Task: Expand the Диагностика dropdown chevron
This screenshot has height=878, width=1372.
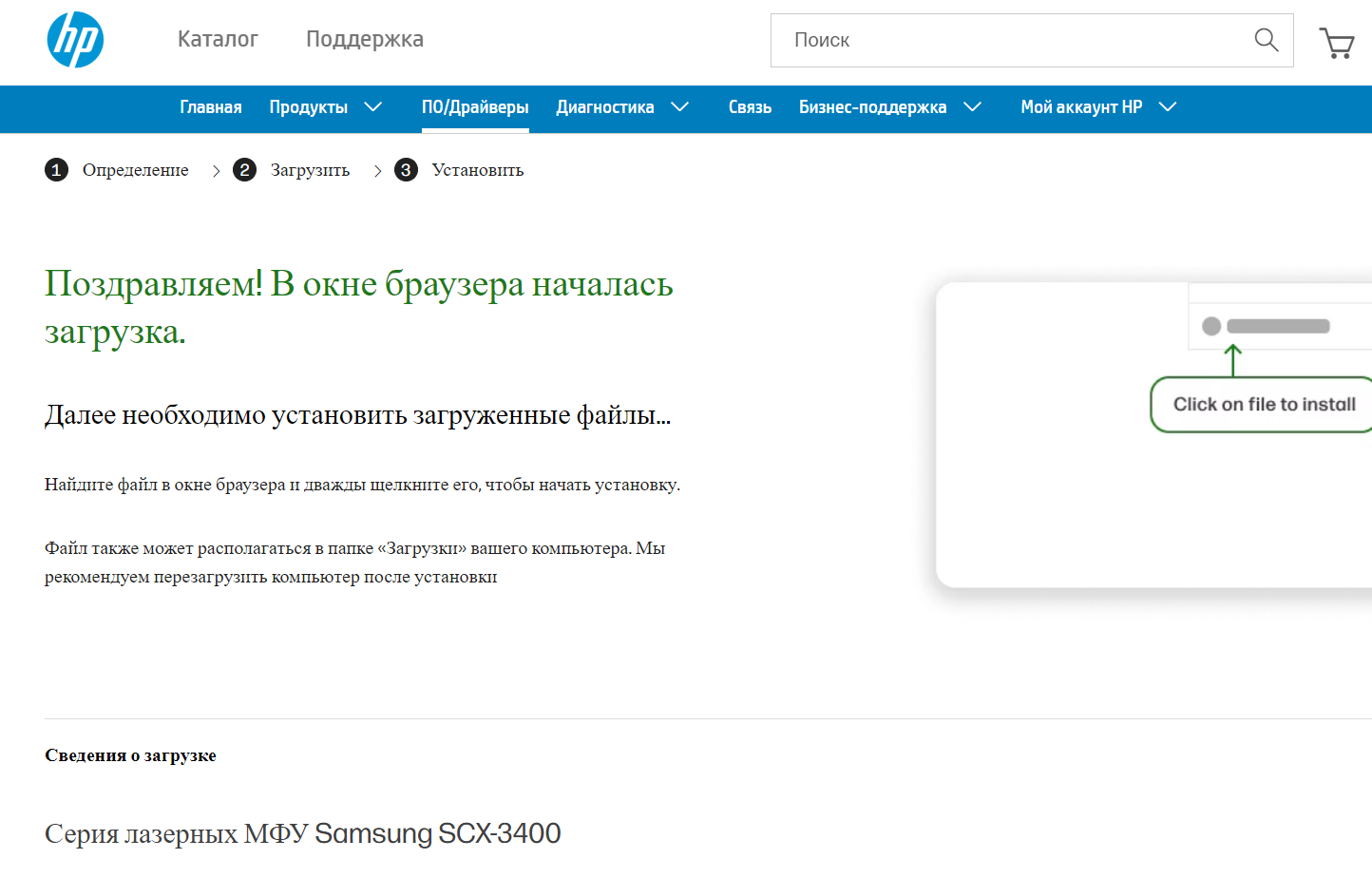Action: tap(679, 107)
